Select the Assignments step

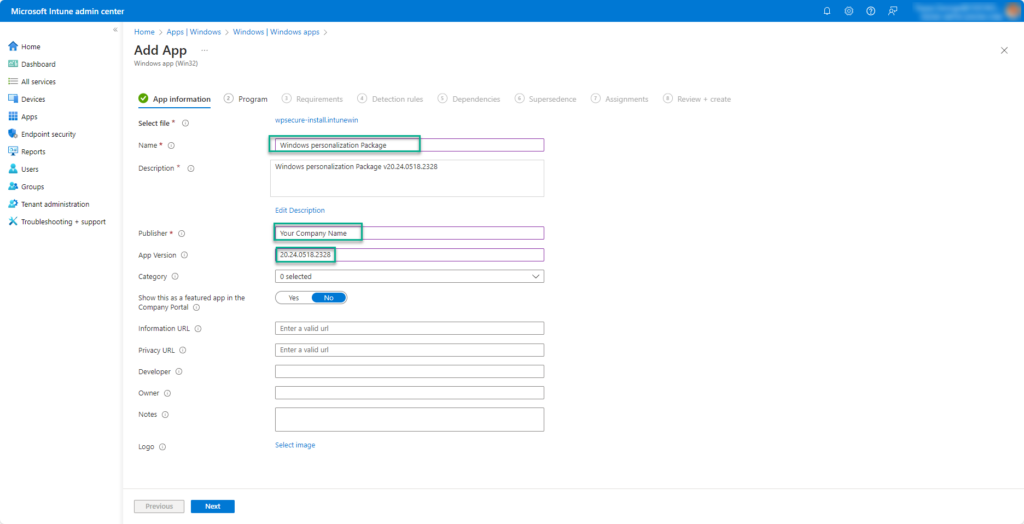[x=620, y=99]
